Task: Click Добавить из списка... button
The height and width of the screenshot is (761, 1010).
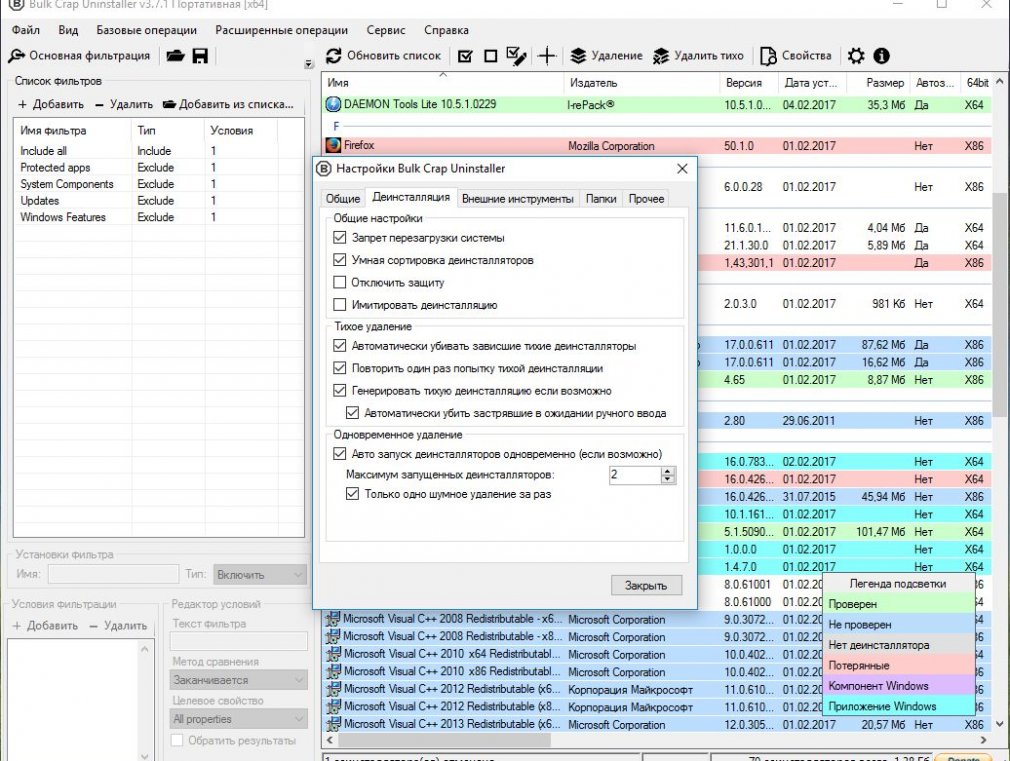Action: click(228, 104)
